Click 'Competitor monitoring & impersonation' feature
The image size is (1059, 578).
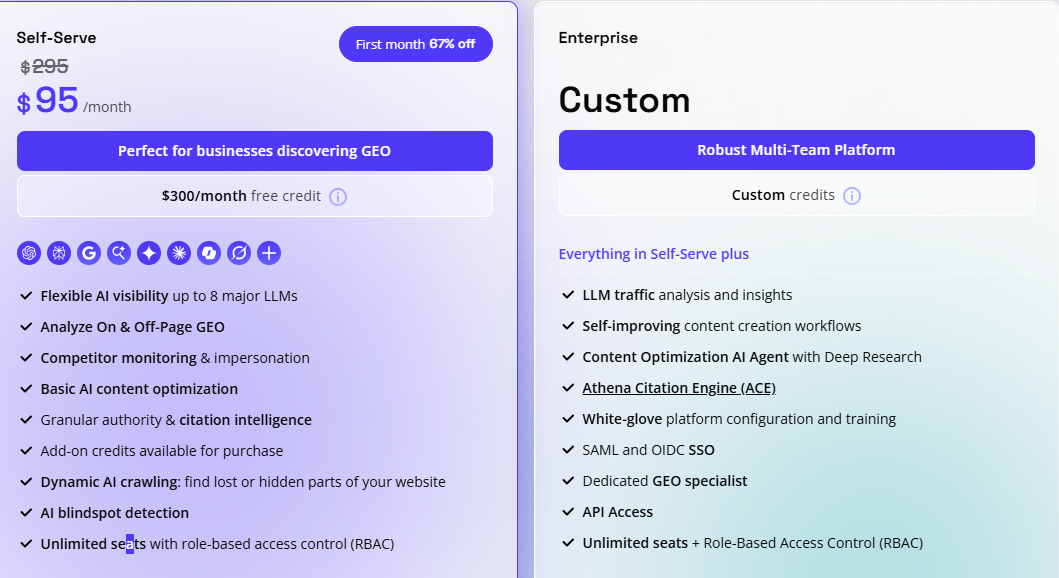[175, 358]
